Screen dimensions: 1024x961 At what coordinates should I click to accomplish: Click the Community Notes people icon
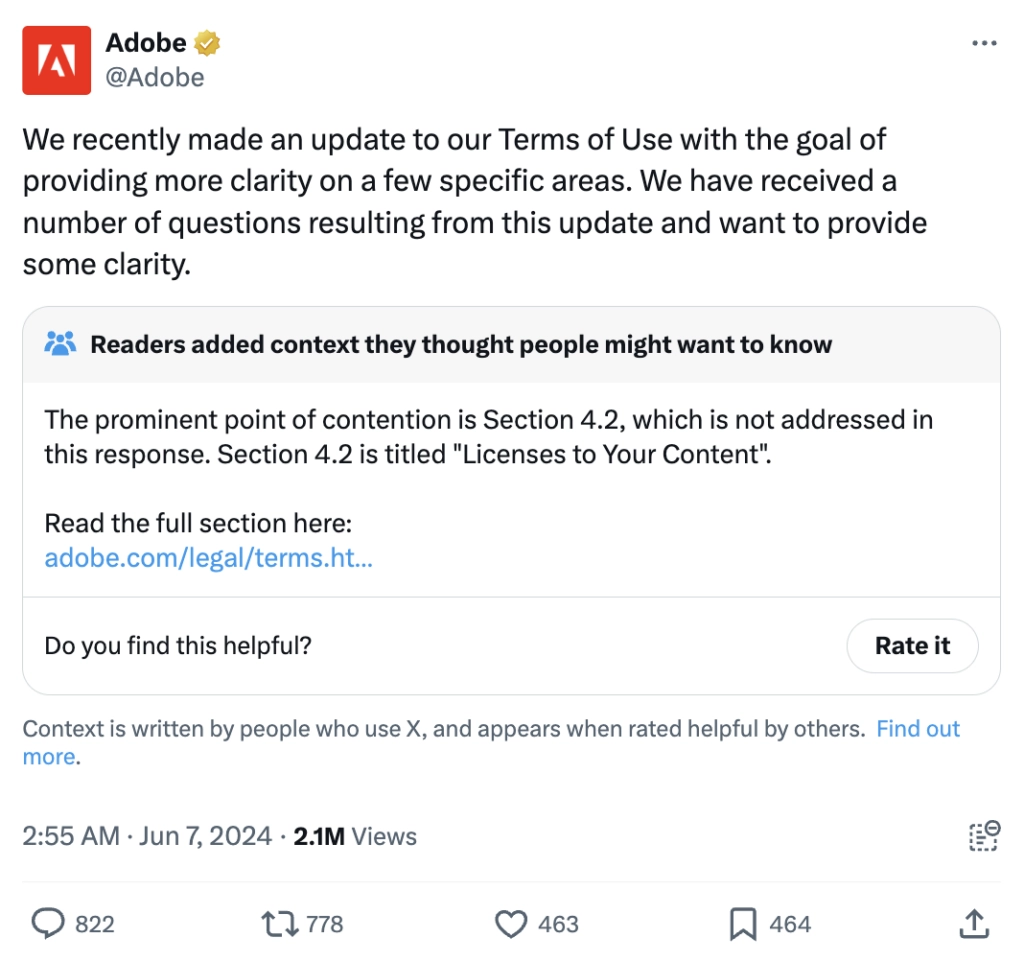[x=61, y=345]
